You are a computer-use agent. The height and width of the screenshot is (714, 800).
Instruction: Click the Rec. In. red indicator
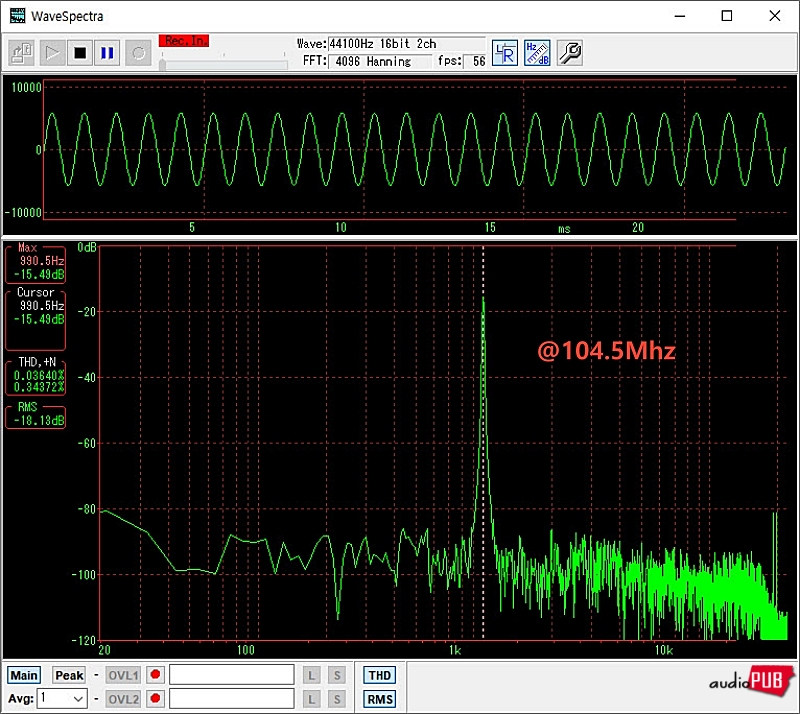tap(184, 41)
